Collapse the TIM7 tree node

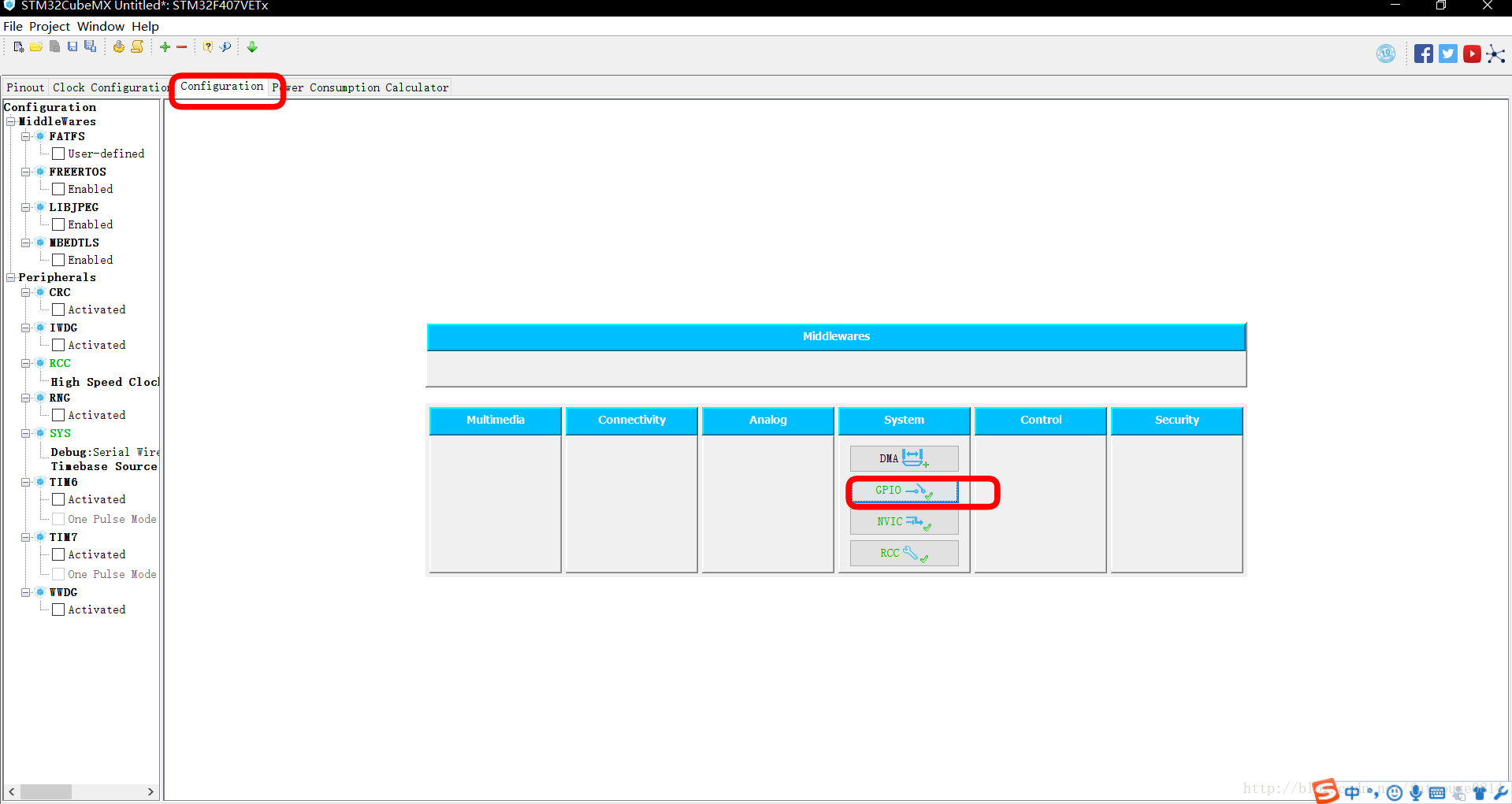click(x=26, y=537)
